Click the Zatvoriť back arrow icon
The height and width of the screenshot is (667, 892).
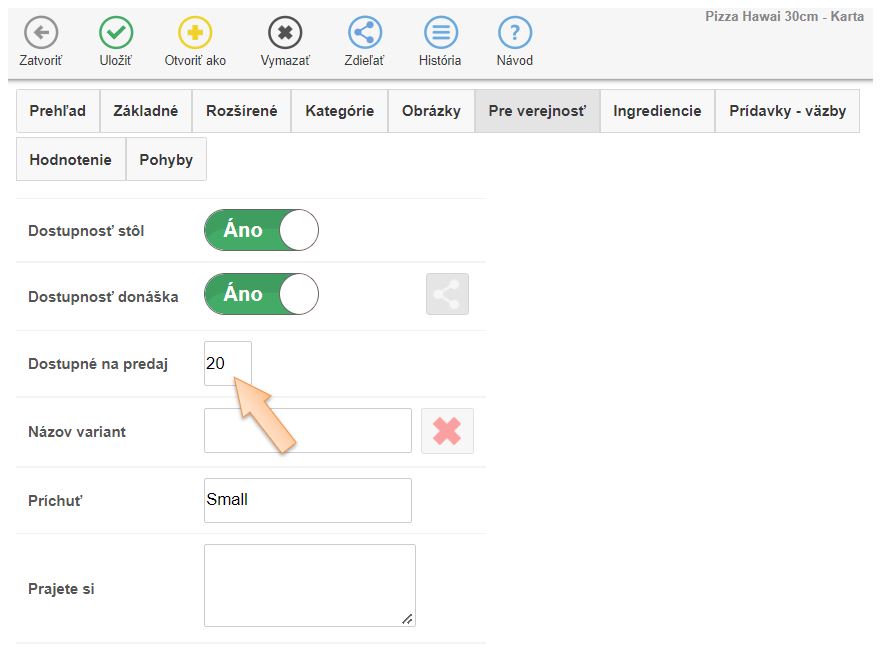40,33
